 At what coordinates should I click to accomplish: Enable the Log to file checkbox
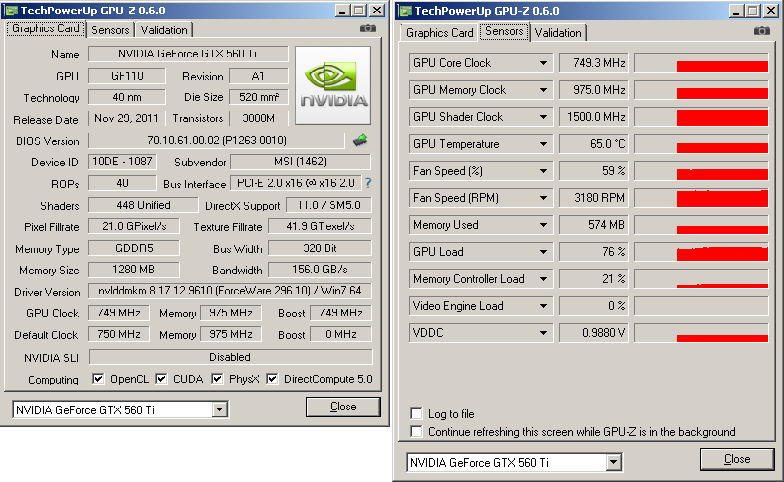click(416, 414)
